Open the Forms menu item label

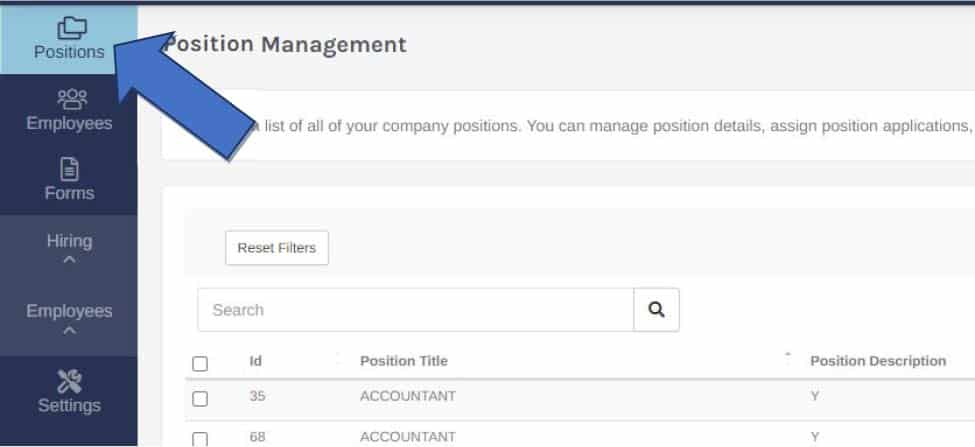(x=69, y=193)
